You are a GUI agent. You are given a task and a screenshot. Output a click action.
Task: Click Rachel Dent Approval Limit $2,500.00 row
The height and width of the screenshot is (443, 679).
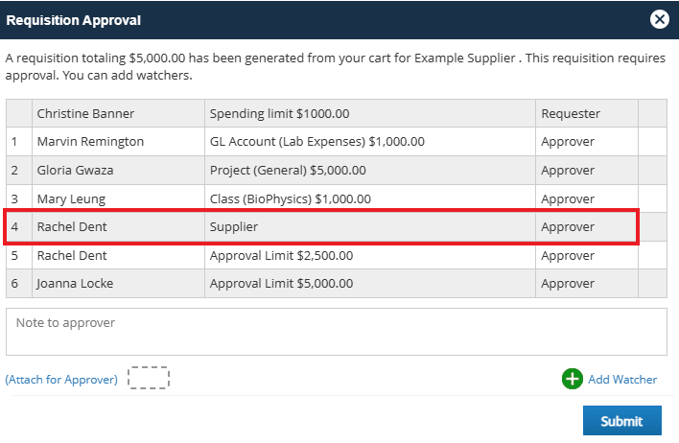336,255
